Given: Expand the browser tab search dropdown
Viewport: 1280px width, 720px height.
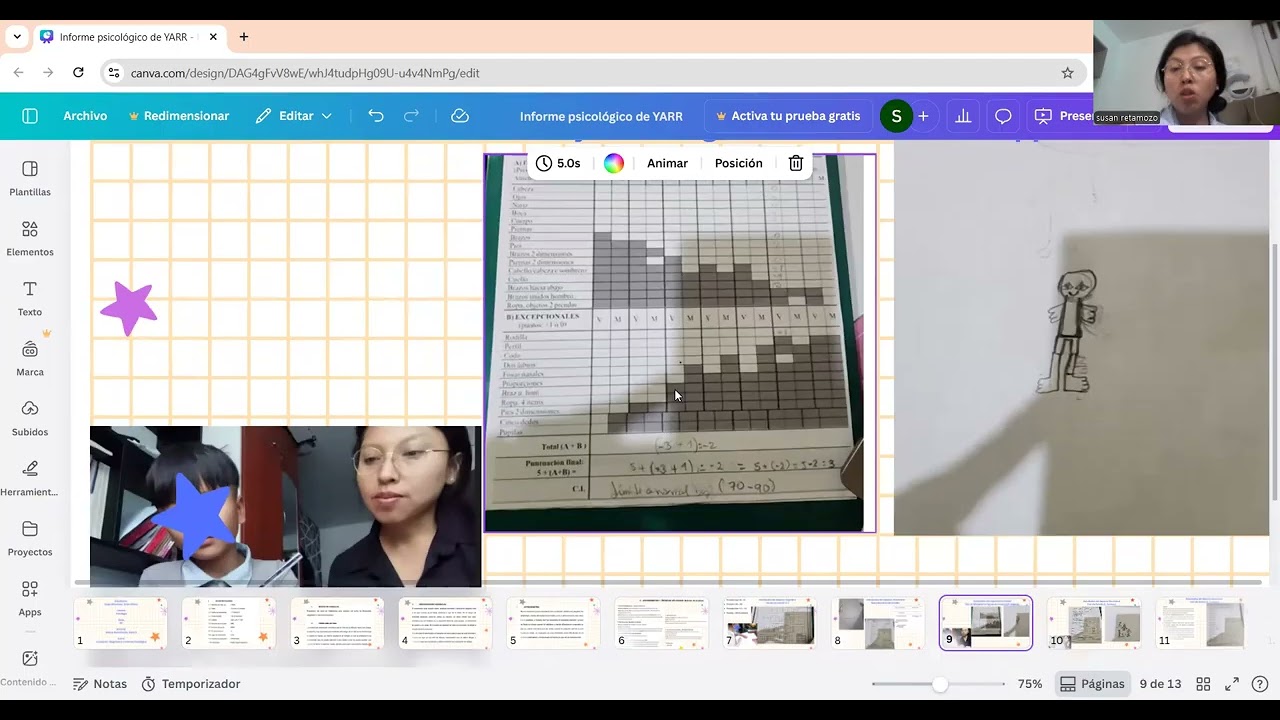Looking at the screenshot, I should click(x=17, y=37).
